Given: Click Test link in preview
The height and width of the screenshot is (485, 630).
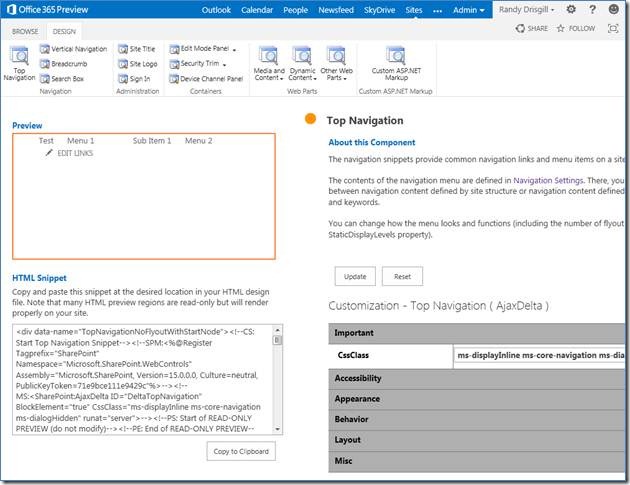Looking at the screenshot, I should tap(46, 141).
